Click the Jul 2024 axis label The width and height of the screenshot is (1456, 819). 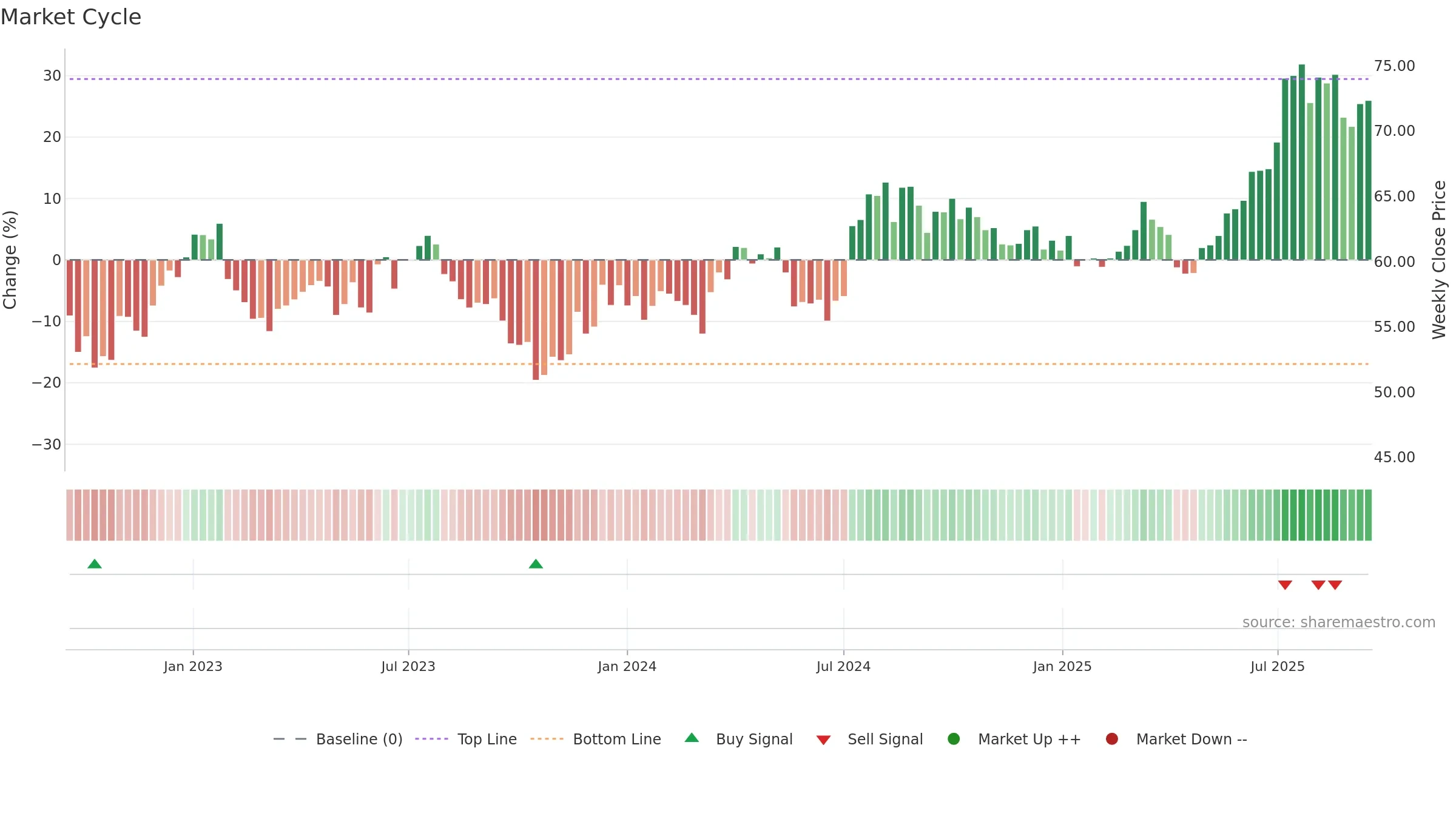pyautogui.click(x=843, y=667)
